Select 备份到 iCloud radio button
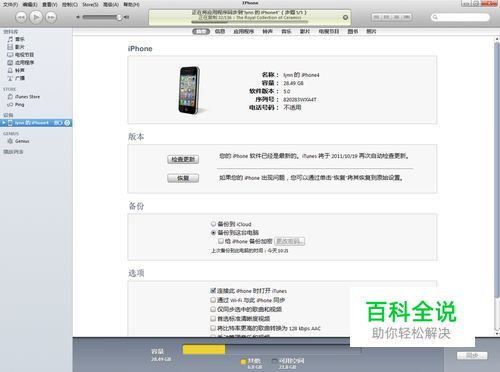 [x=213, y=224]
